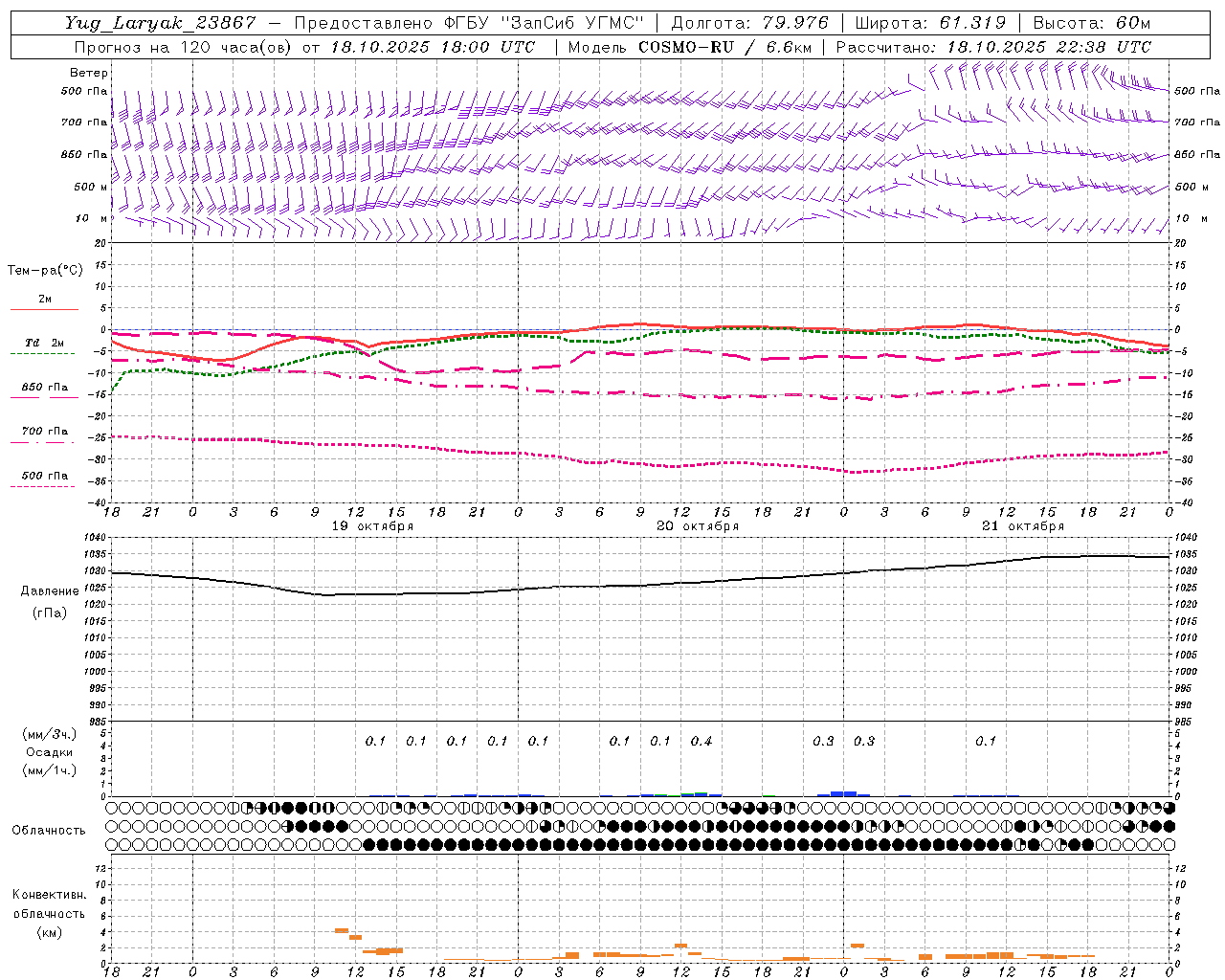Click the 0.4 precipitation value
The image size is (1225, 980).
(702, 742)
